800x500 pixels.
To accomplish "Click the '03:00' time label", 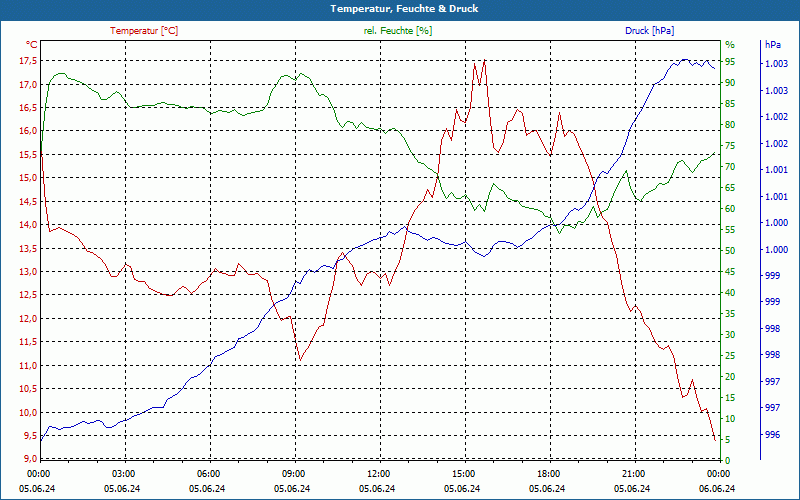I will 123,473.
